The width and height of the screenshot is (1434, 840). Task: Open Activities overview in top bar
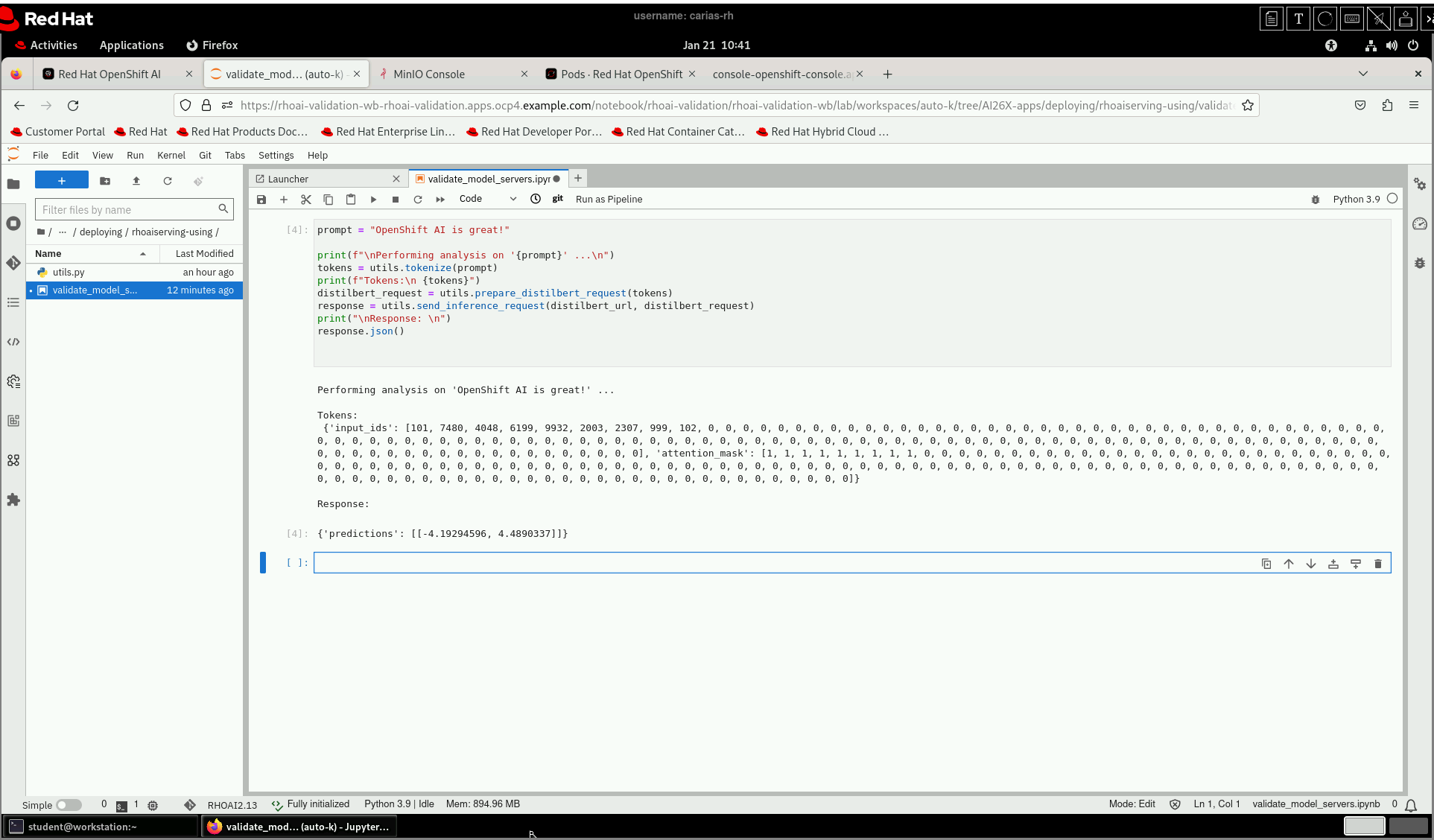(54, 45)
